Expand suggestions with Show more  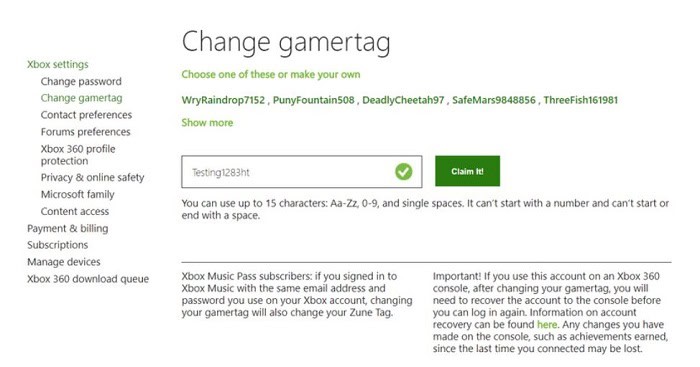[x=207, y=122]
